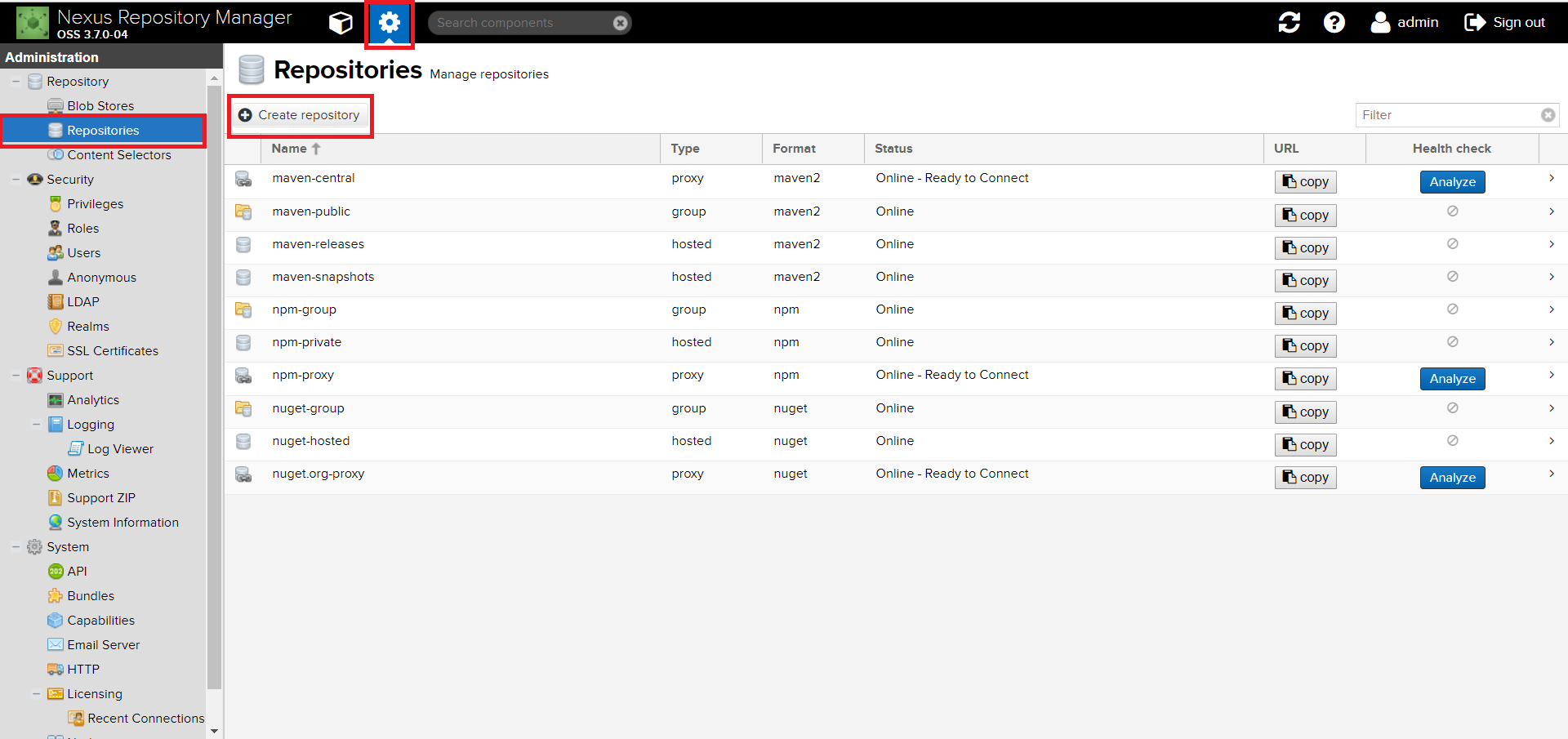Open the Administration gear icon
Viewport: 1568px width, 739px height.
[390, 23]
